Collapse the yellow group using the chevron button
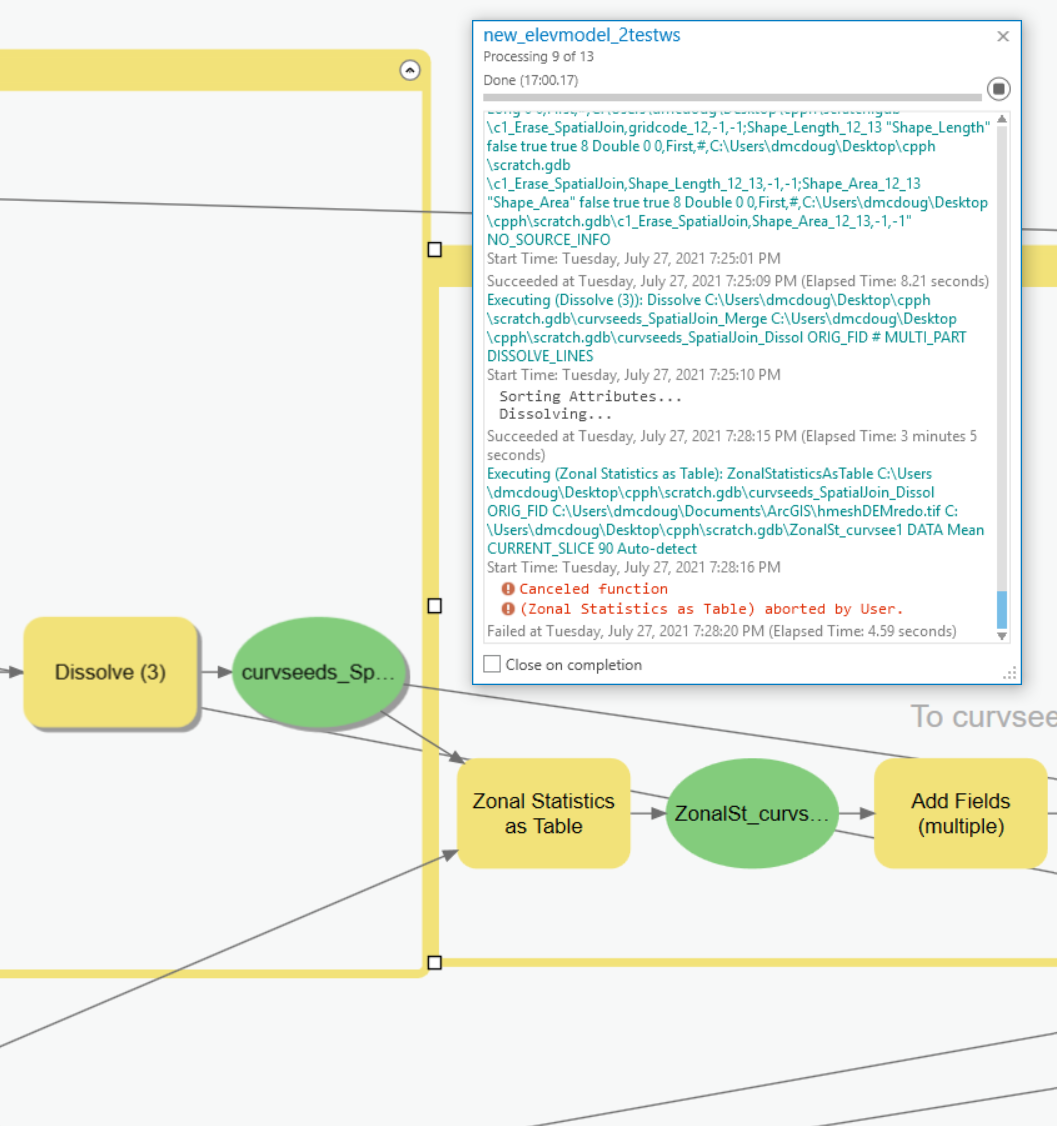The image size is (1057, 1126). point(410,70)
